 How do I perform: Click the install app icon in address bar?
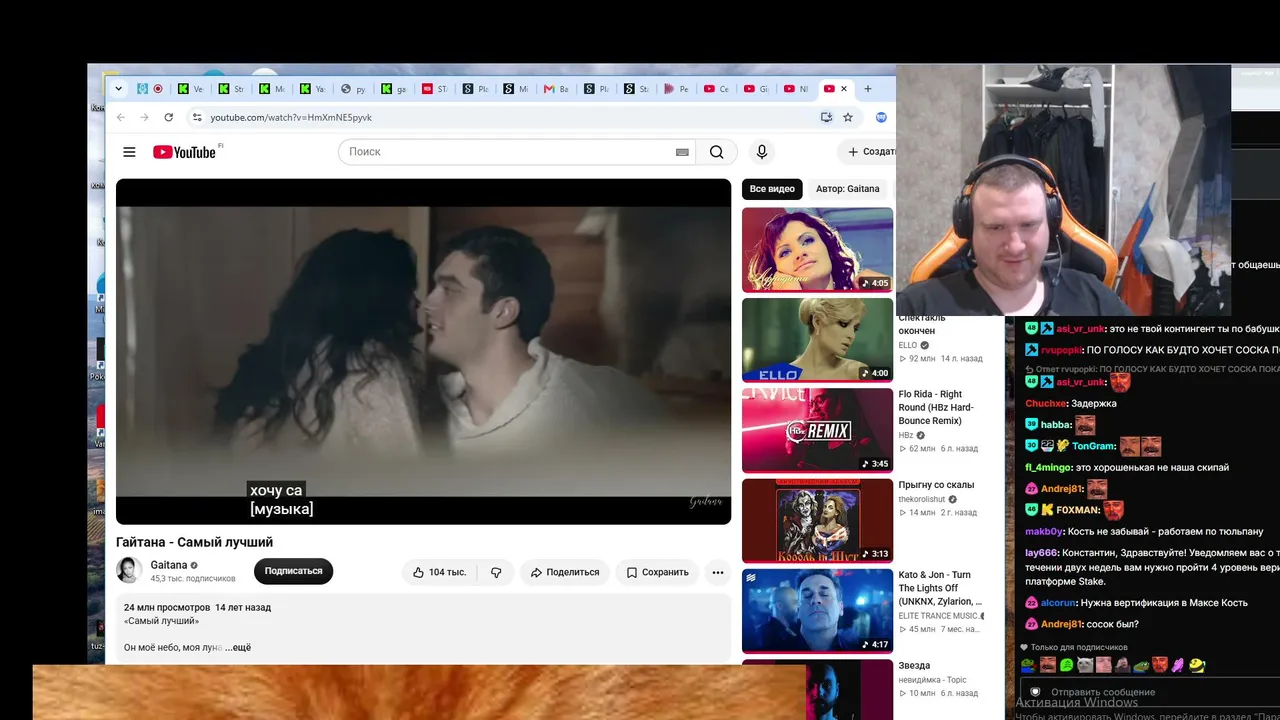(826, 117)
